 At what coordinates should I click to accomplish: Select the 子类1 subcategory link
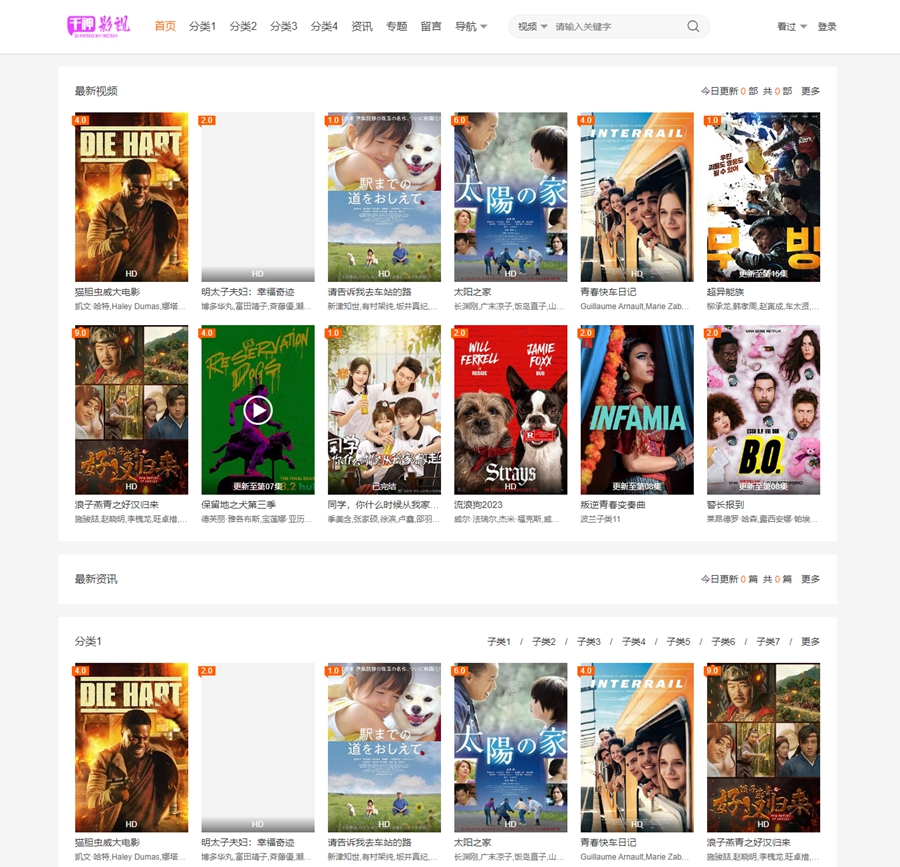[x=499, y=641]
